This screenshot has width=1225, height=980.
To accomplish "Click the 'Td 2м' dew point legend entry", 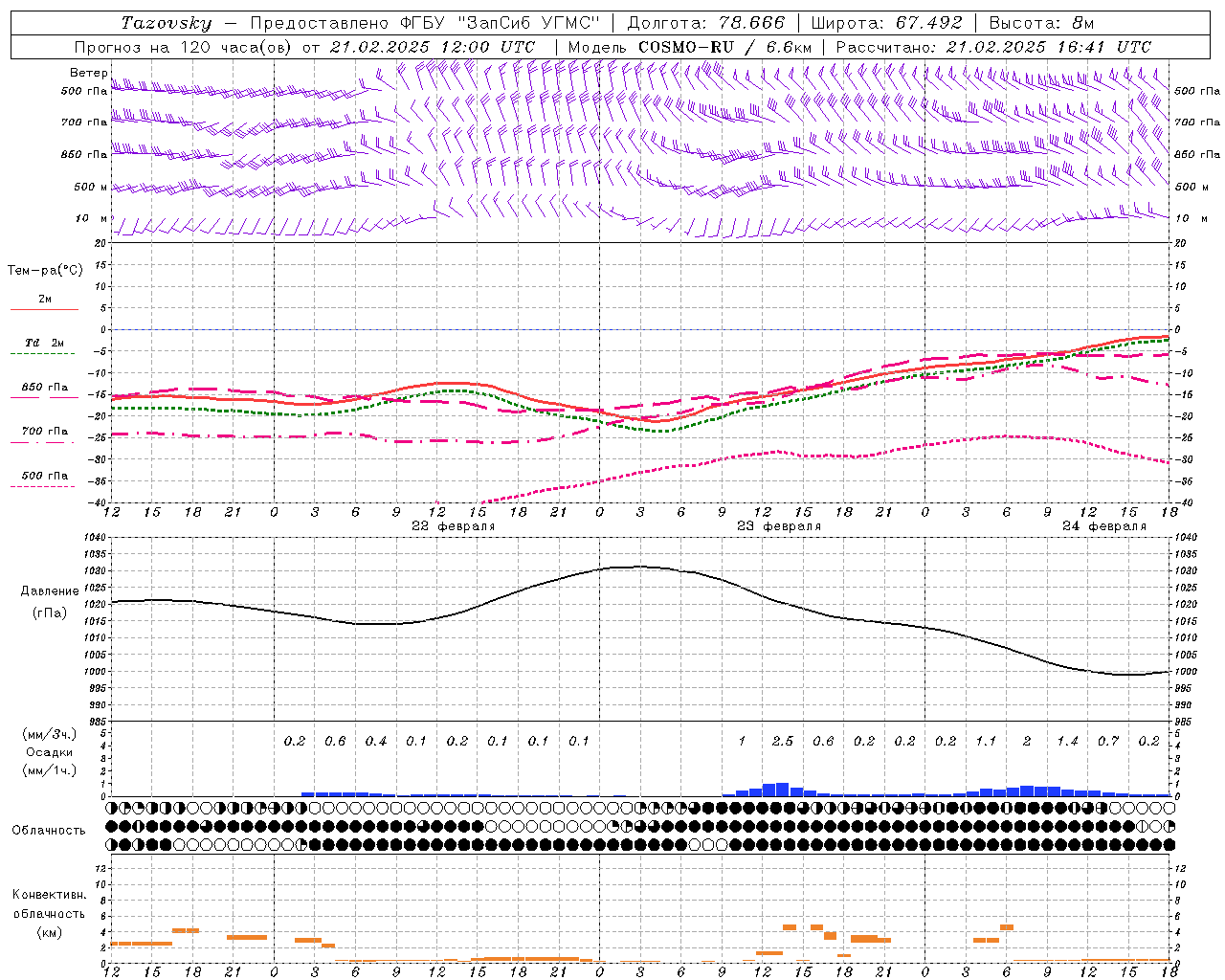I will coord(45,343).
